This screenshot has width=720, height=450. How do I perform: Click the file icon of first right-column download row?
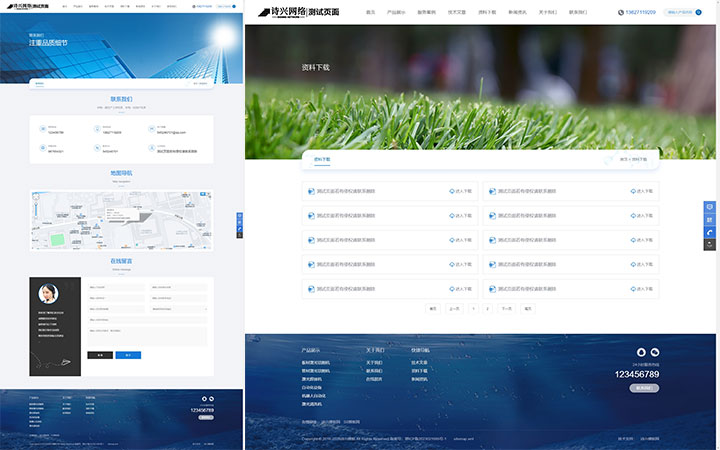[x=492, y=191]
